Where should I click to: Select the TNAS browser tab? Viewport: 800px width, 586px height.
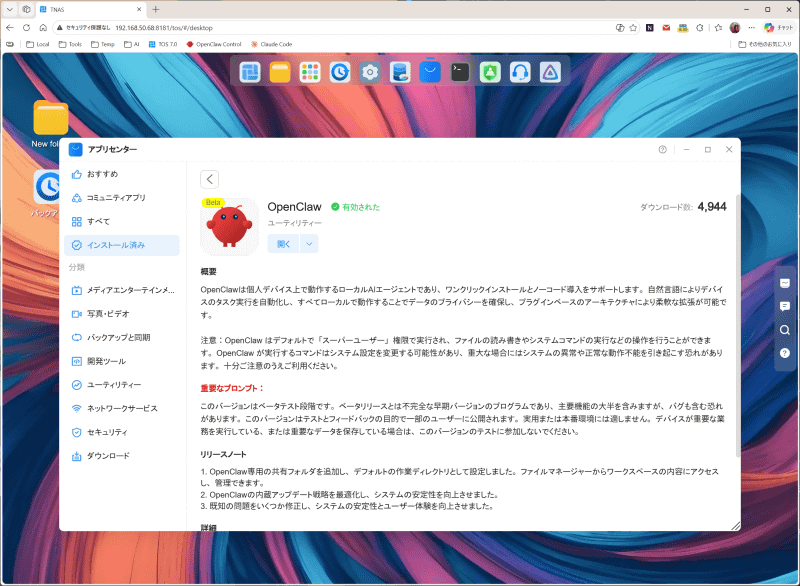(91, 9)
